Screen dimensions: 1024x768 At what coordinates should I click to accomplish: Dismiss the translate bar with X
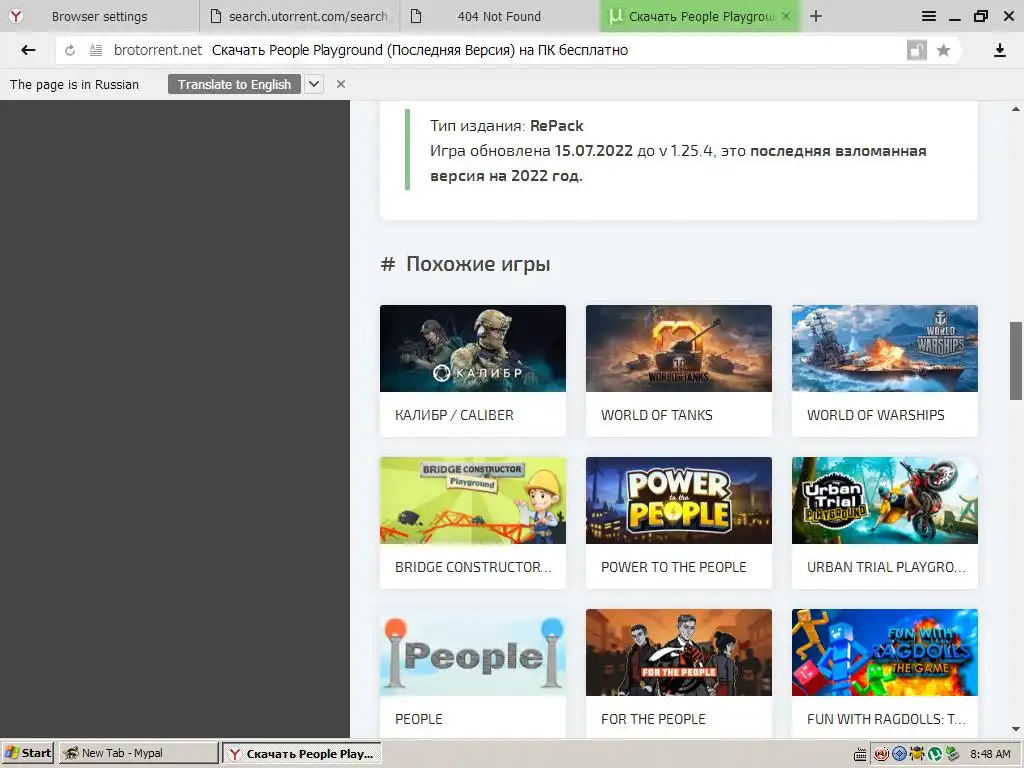tap(341, 84)
